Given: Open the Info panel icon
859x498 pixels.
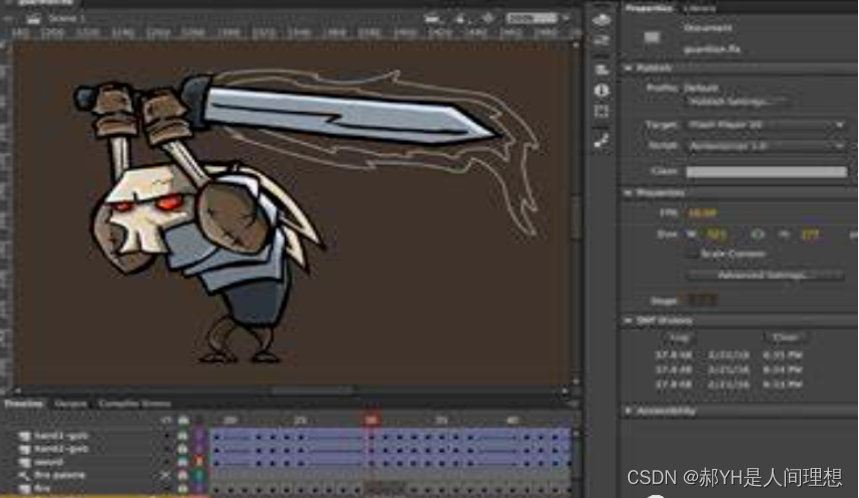Looking at the screenshot, I should coord(602,90).
